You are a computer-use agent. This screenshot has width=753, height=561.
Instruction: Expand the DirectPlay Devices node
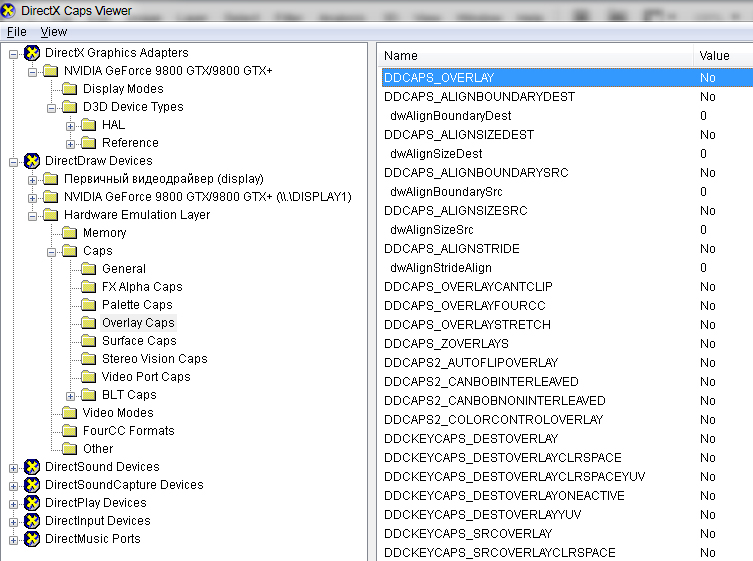point(14,503)
